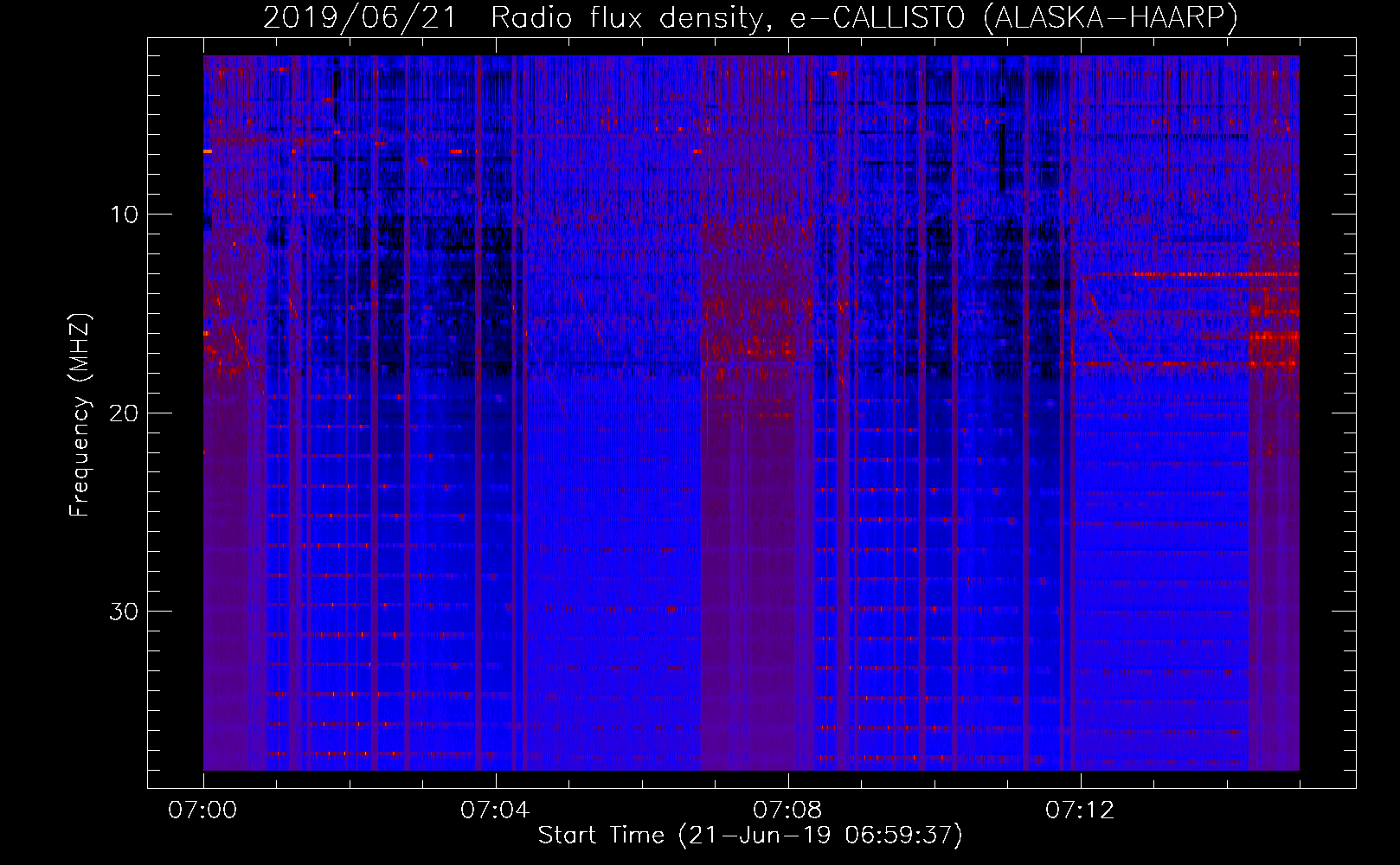Click the "Frequency (MHZ)" y-axis label
This screenshot has height=865, width=1400.
(x=80, y=415)
